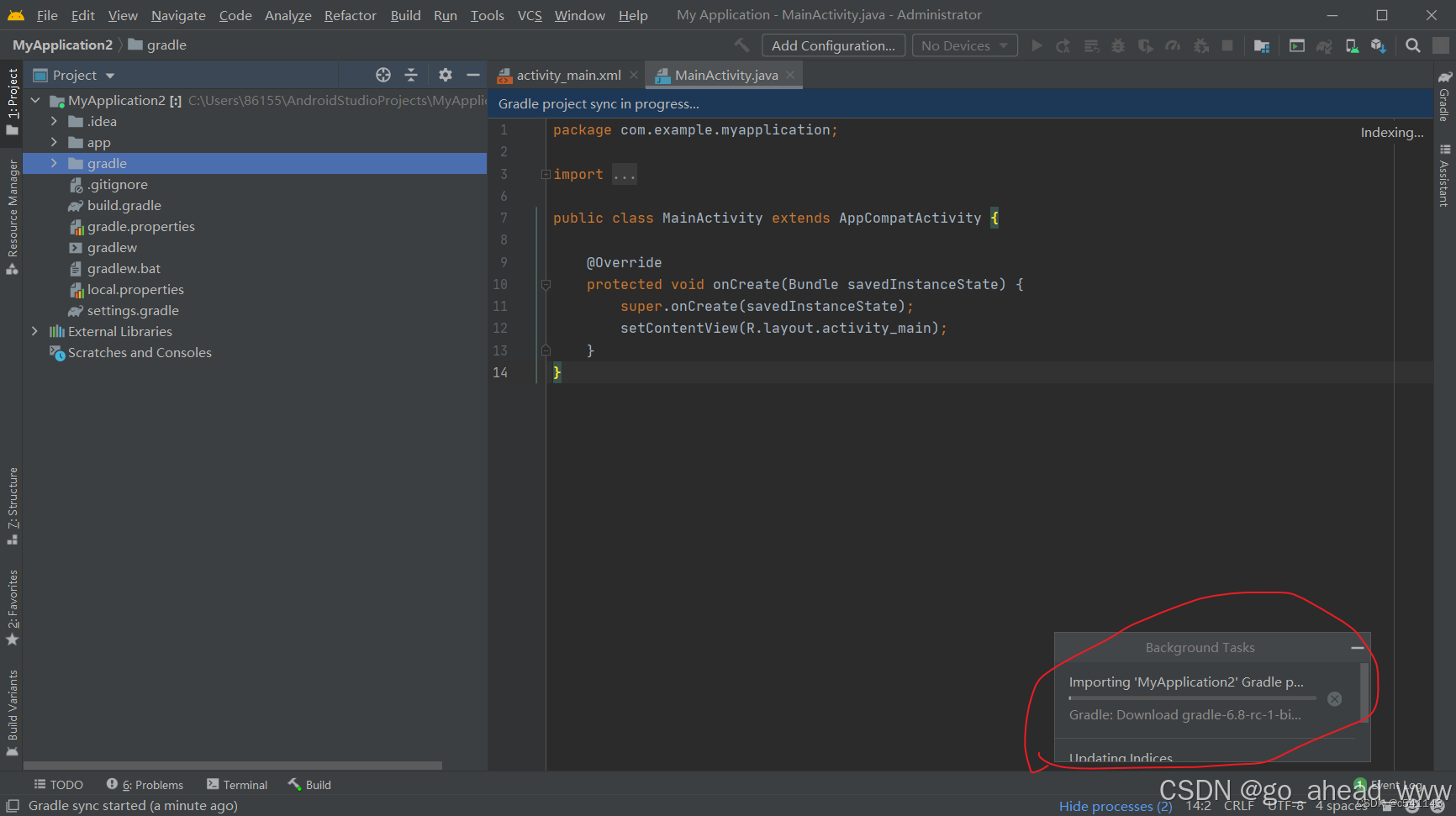Collapse the MyApplication2 project root
The image size is (1456, 816).
(x=35, y=100)
